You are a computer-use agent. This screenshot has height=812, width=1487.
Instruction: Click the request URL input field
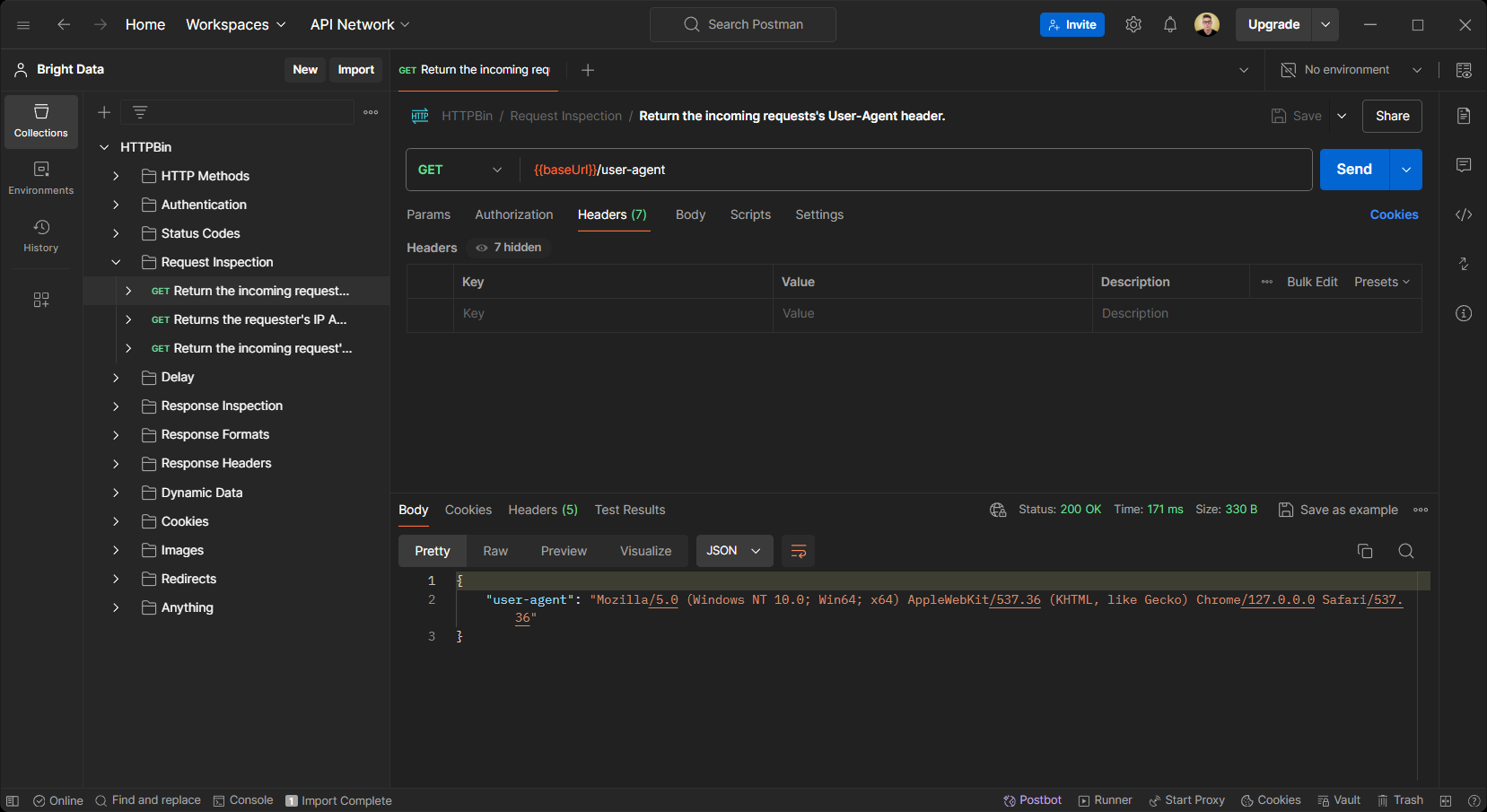tap(915, 170)
